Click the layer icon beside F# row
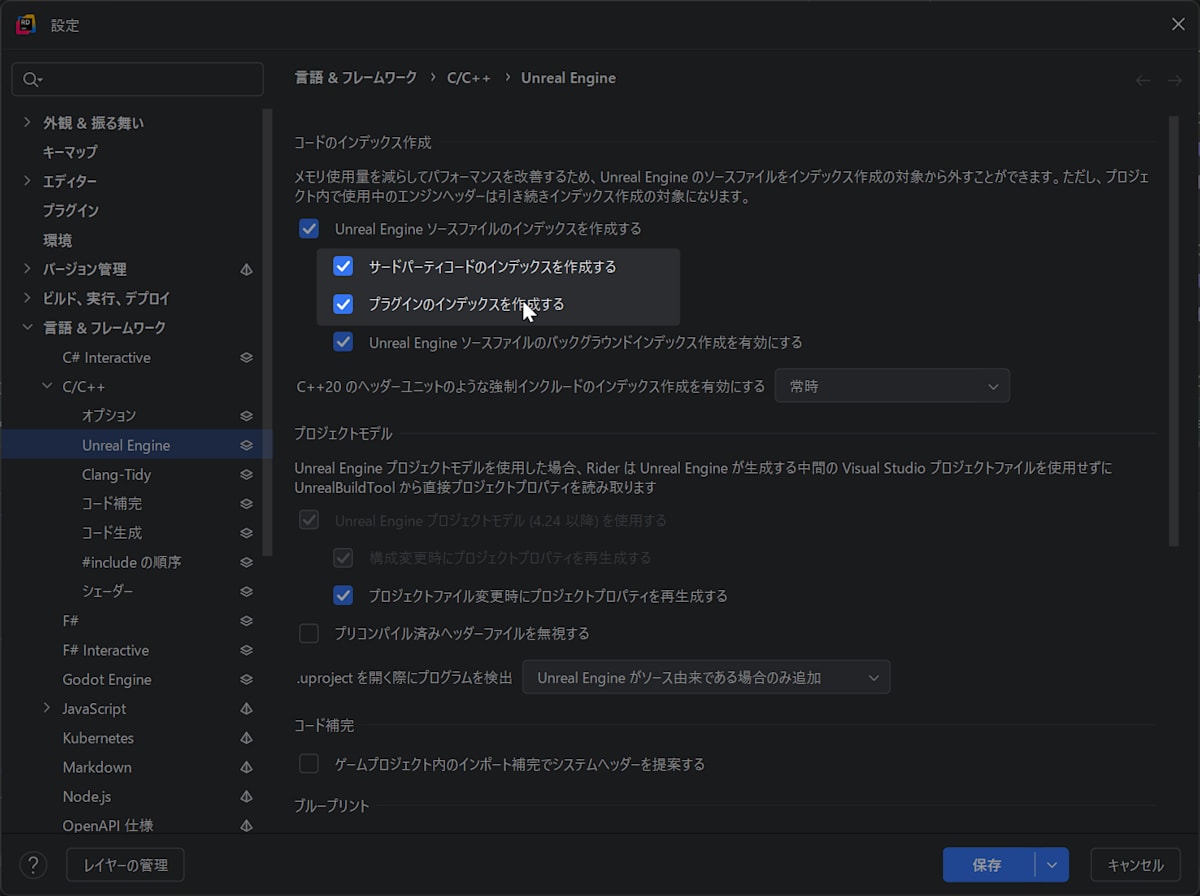1200x896 pixels. tap(246, 621)
